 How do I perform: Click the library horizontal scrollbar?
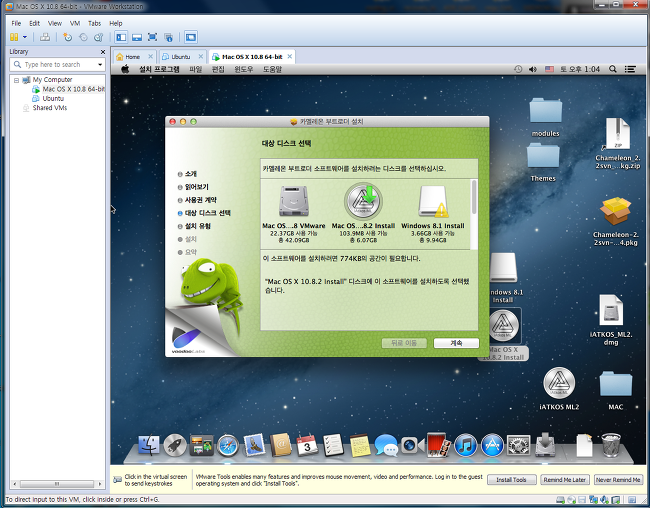pyautogui.click(x=57, y=484)
